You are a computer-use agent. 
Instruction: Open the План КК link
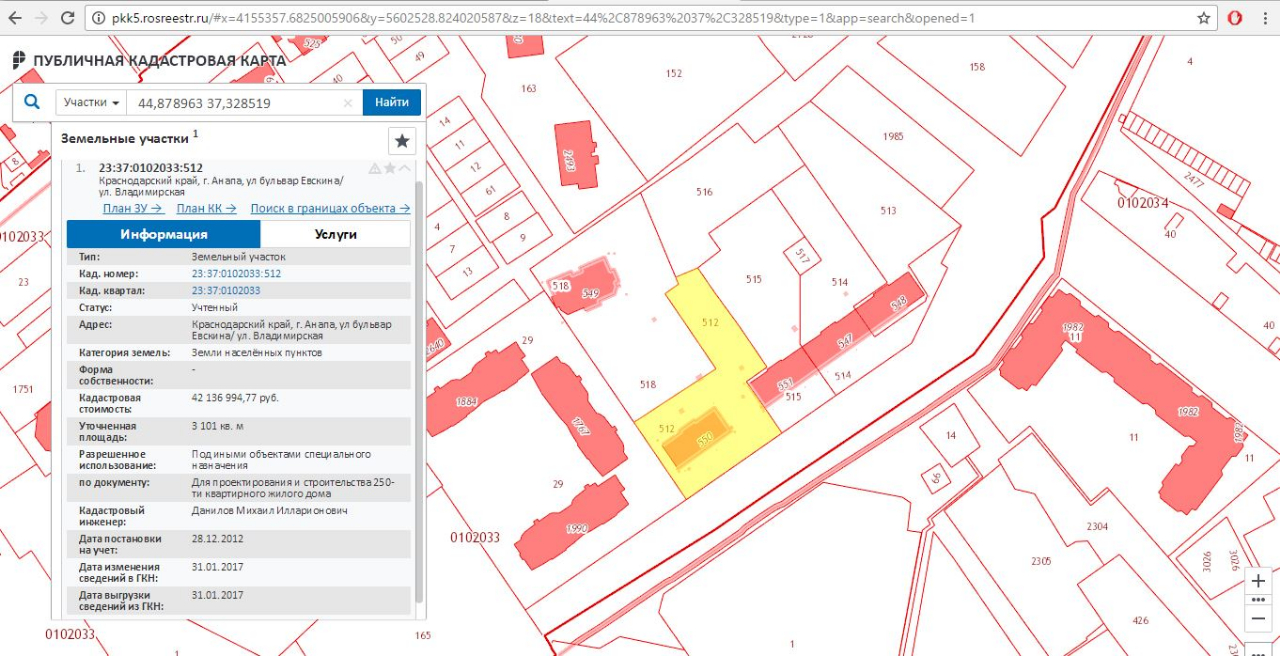click(x=206, y=208)
